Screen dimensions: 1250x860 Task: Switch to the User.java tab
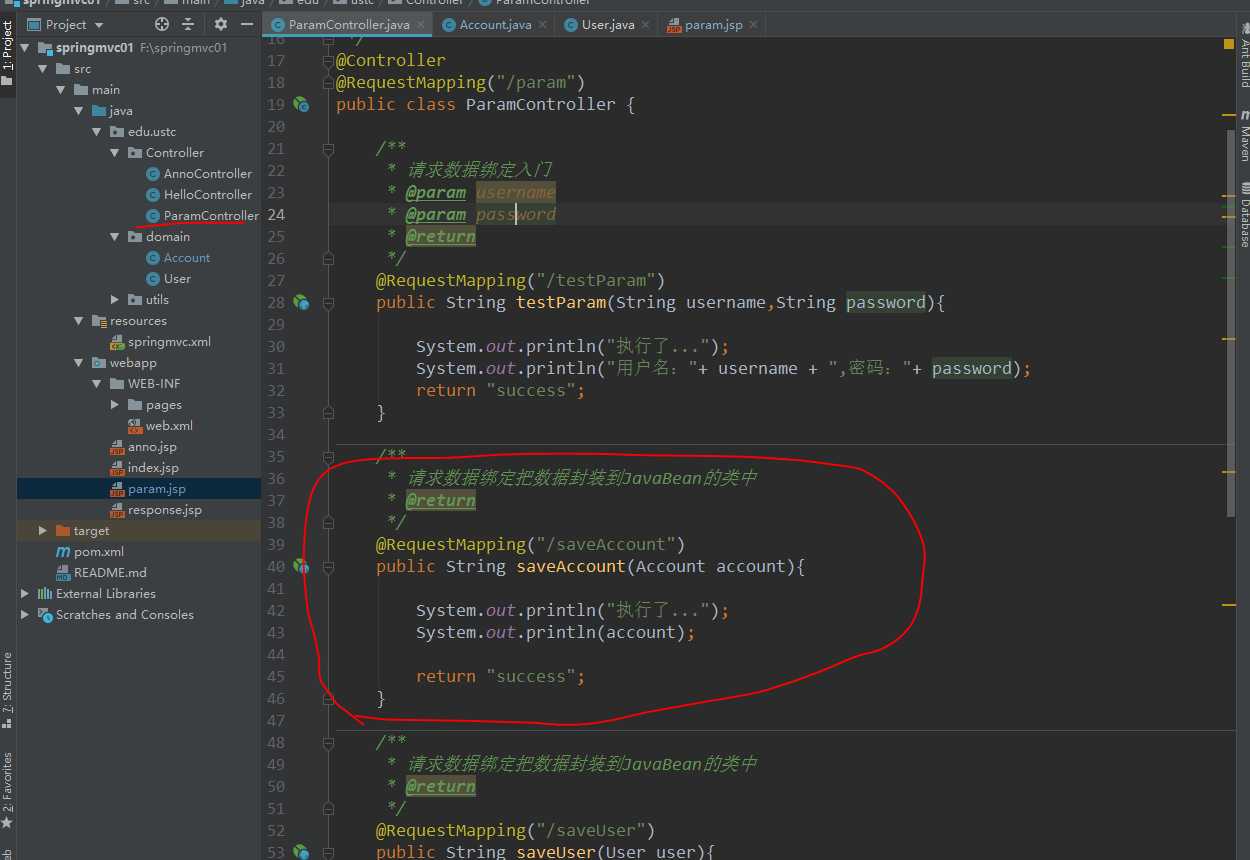606,25
